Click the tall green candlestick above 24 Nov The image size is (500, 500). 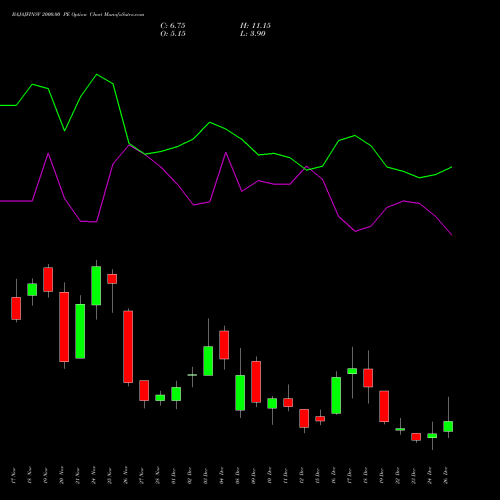click(x=96, y=286)
